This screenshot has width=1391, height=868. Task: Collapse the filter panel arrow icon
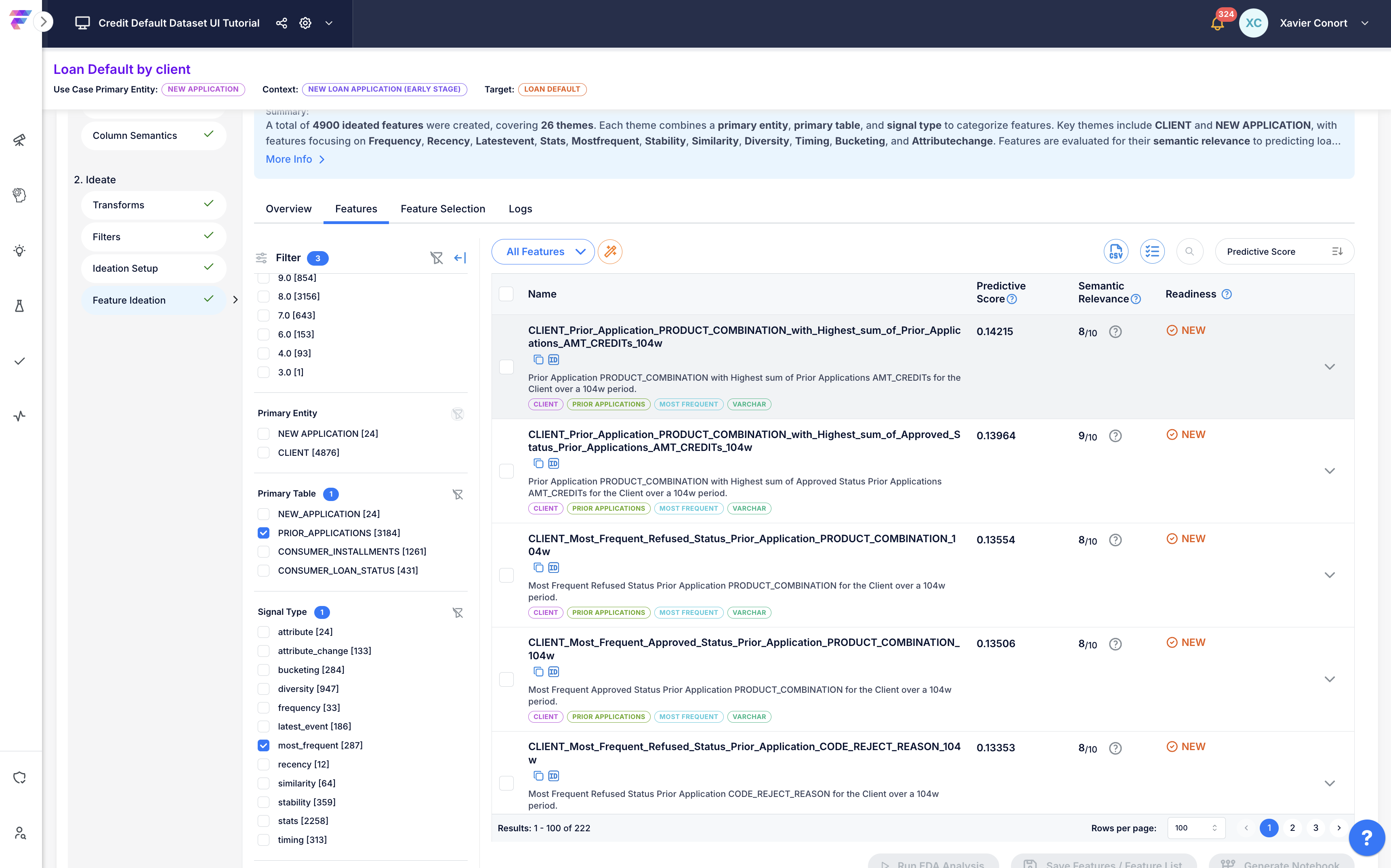coord(460,258)
